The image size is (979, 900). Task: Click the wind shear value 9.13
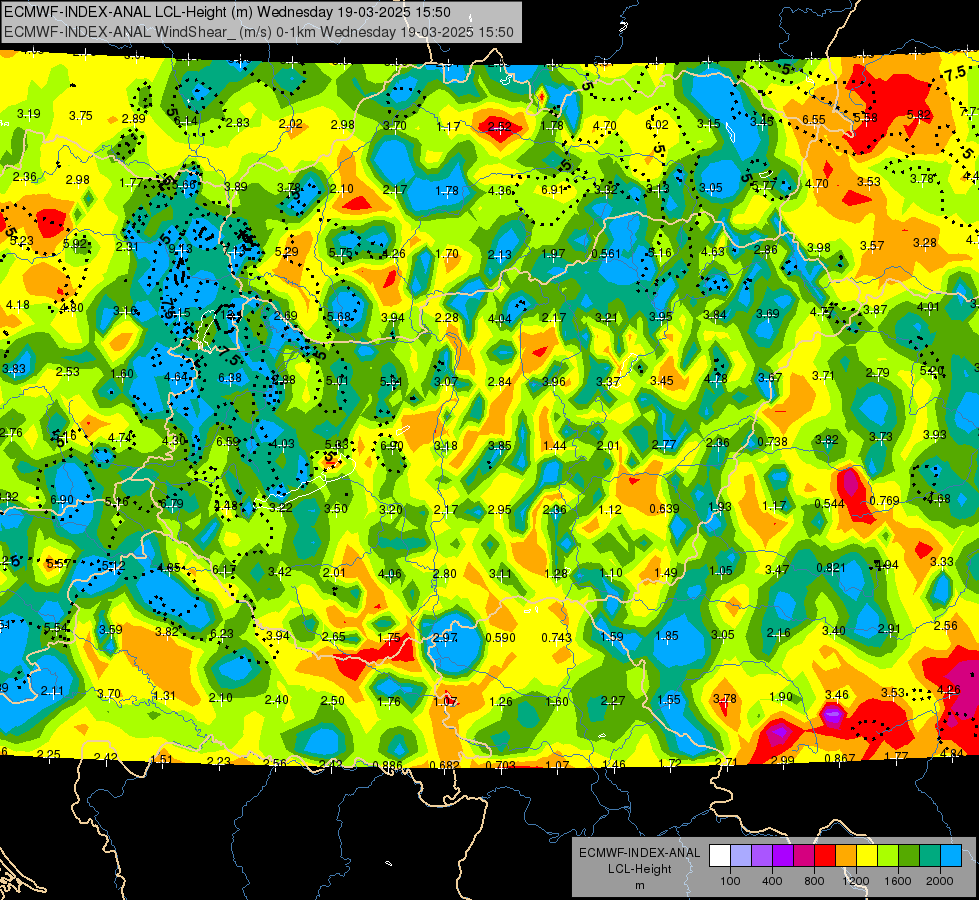tap(180, 249)
